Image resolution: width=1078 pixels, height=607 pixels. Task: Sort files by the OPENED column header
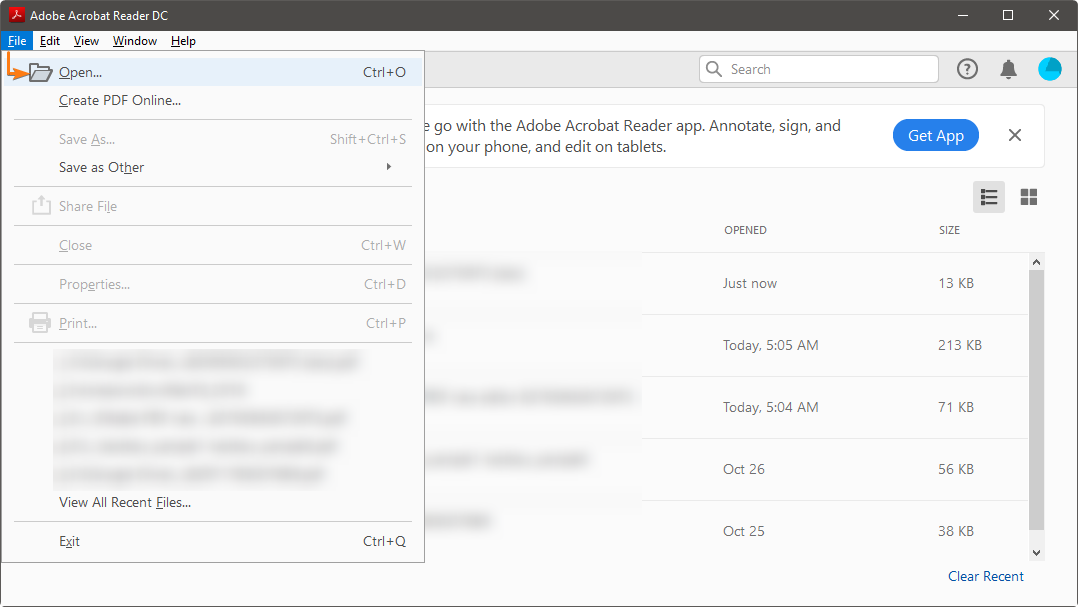[745, 230]
